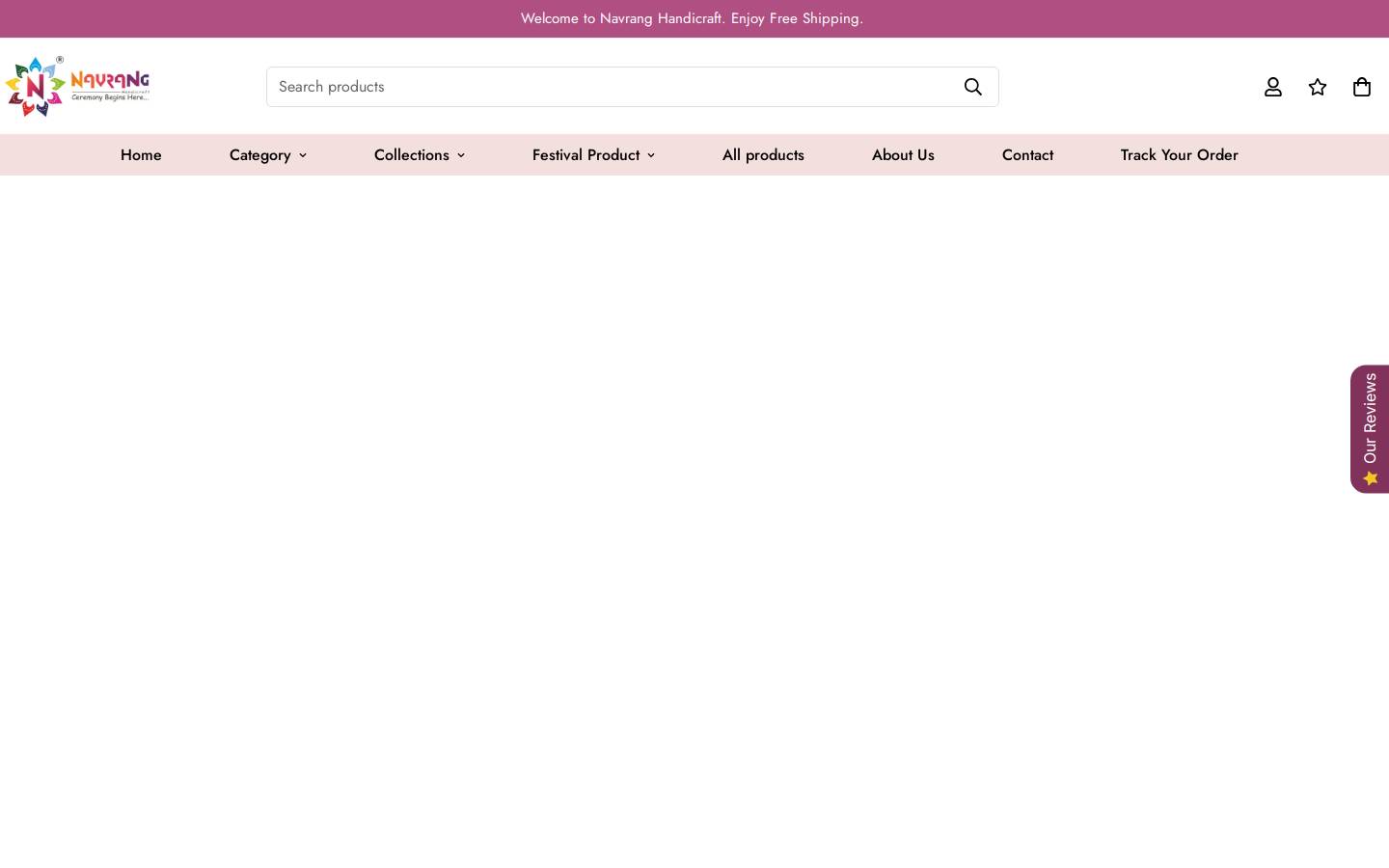
Task: Open the All products page
Action: pos(763,155)
